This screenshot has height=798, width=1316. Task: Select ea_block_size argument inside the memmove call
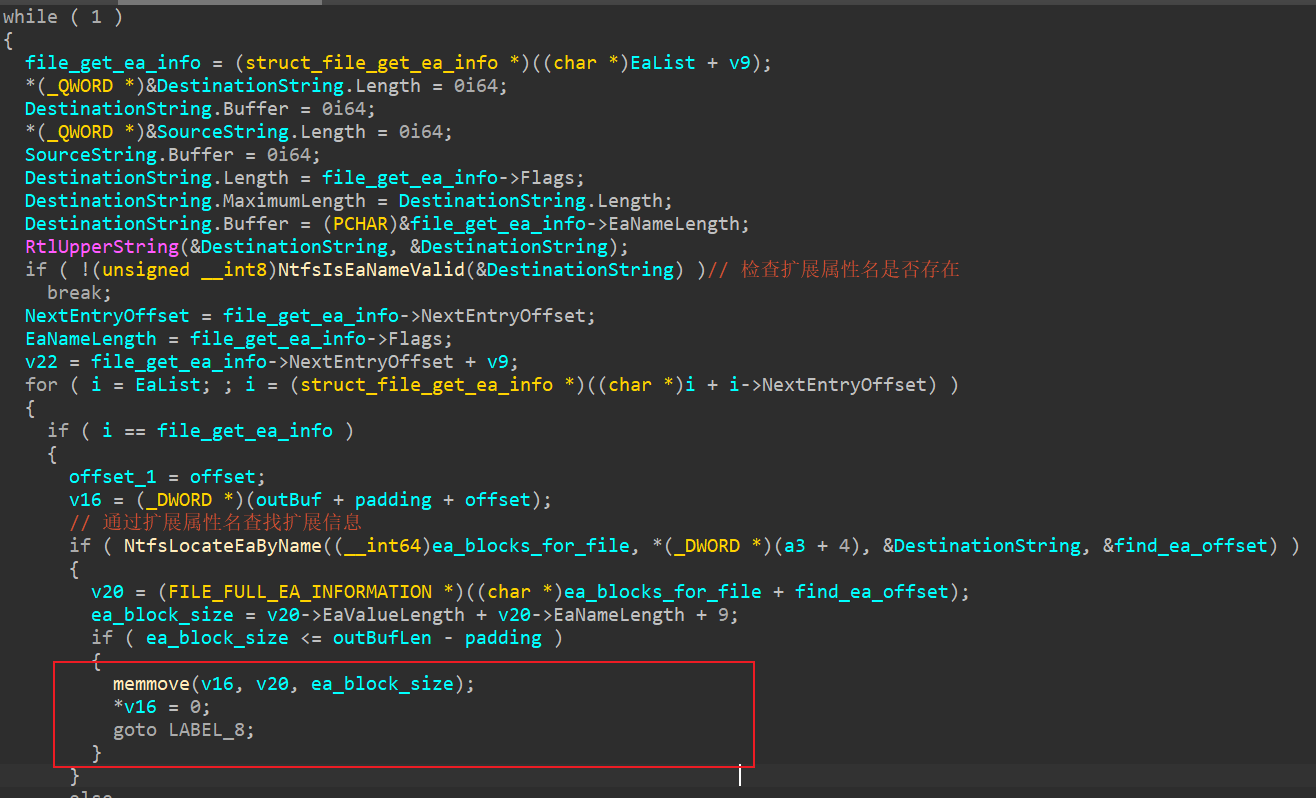[x=382, y=683]
